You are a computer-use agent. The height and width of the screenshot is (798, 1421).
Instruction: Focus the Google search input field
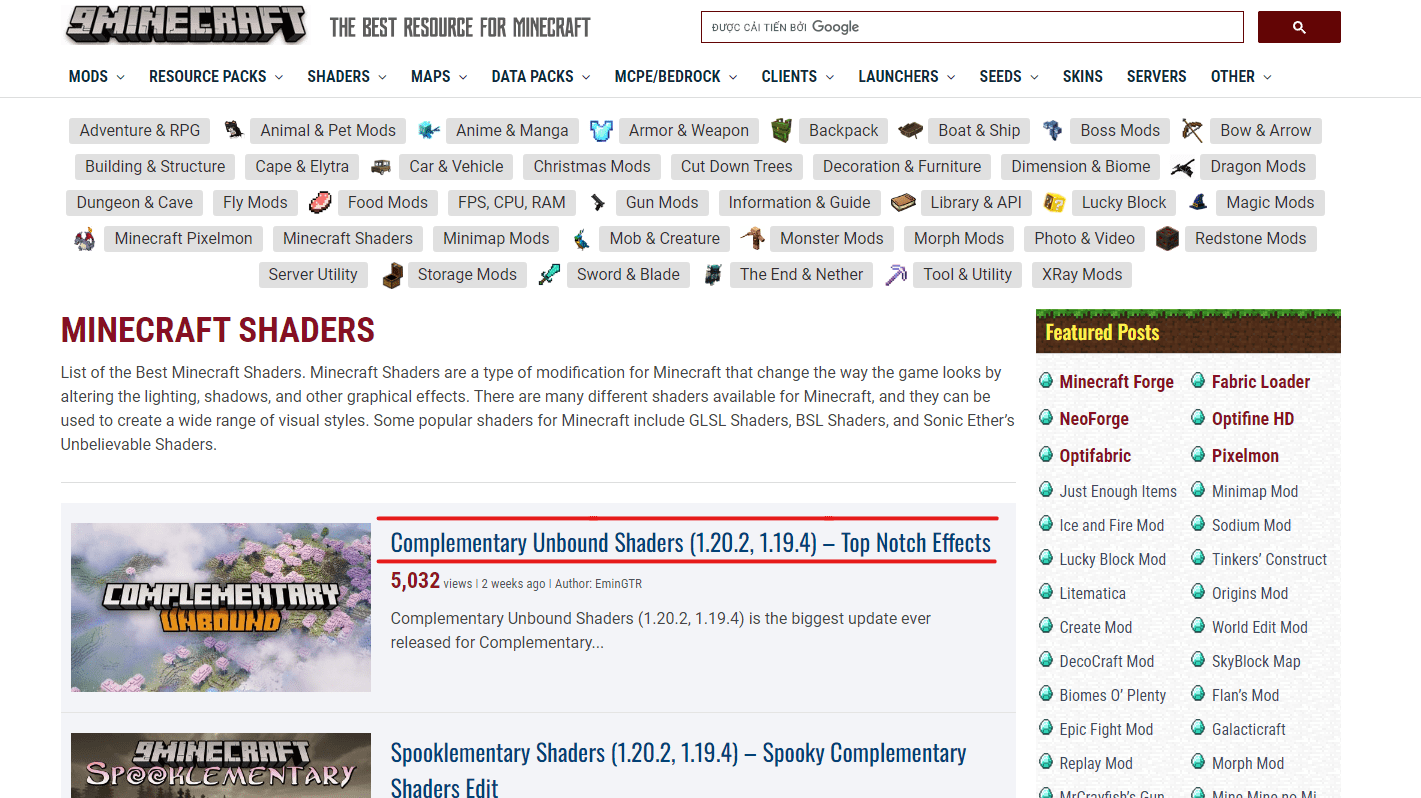972,27
